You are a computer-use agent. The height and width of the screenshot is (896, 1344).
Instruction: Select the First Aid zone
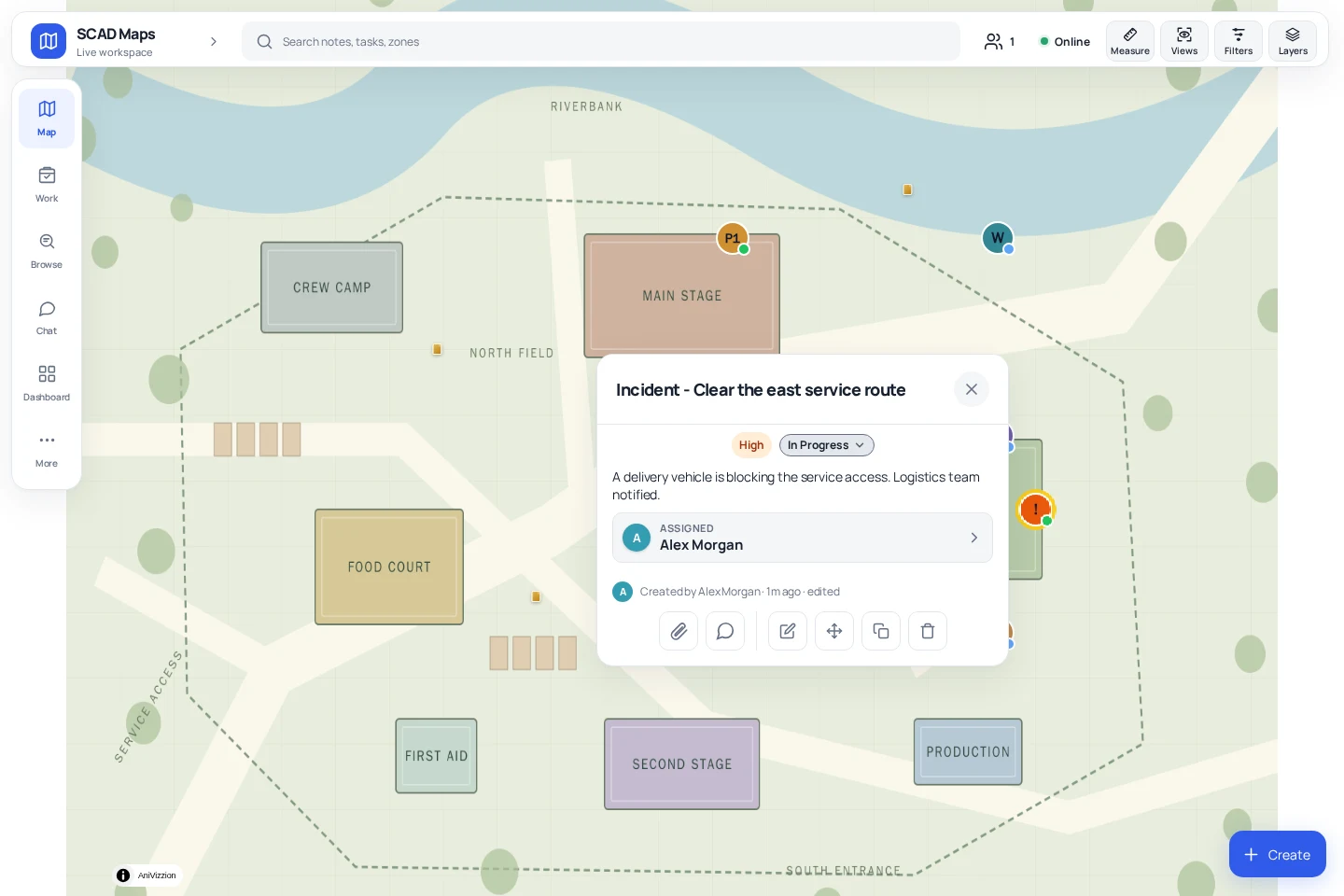click(436, 756)
